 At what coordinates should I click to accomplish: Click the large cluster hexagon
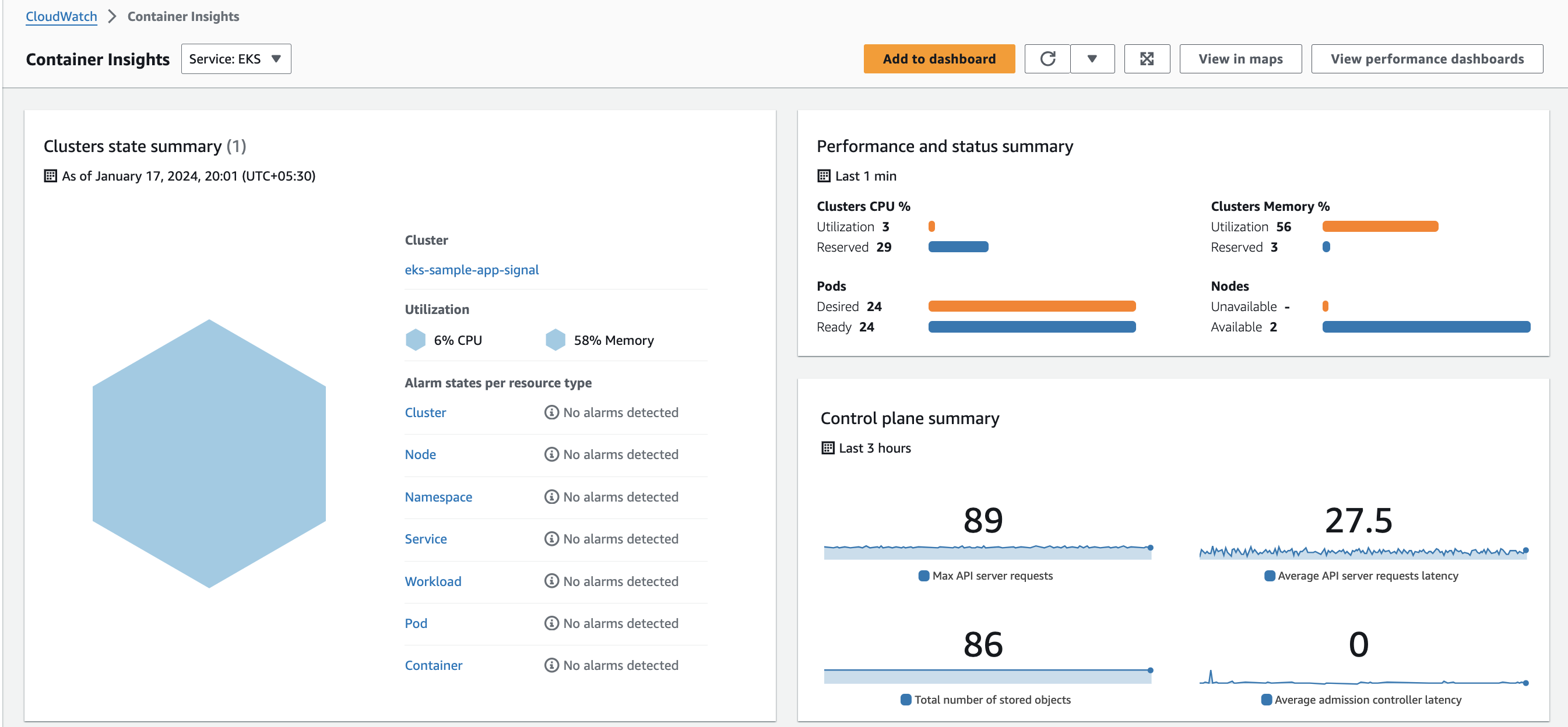(209, 453)
